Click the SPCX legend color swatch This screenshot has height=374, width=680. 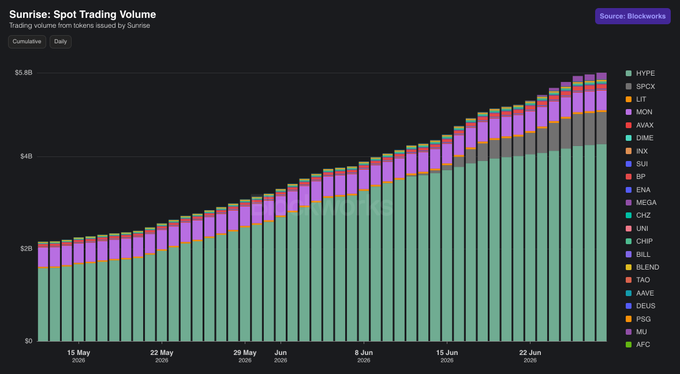click(x=628, y=86)
